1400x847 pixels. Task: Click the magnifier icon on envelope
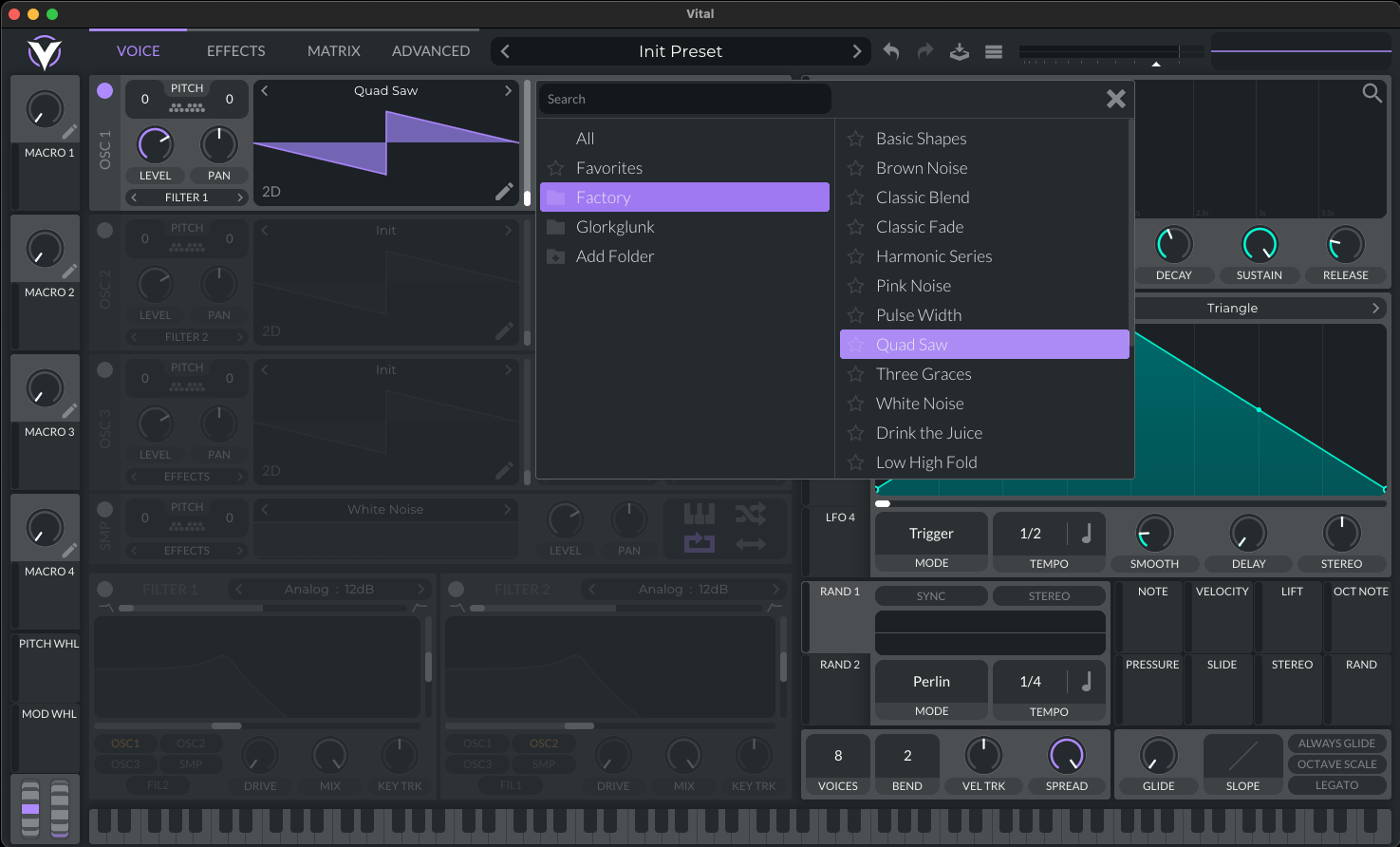tap(1372, 93)
